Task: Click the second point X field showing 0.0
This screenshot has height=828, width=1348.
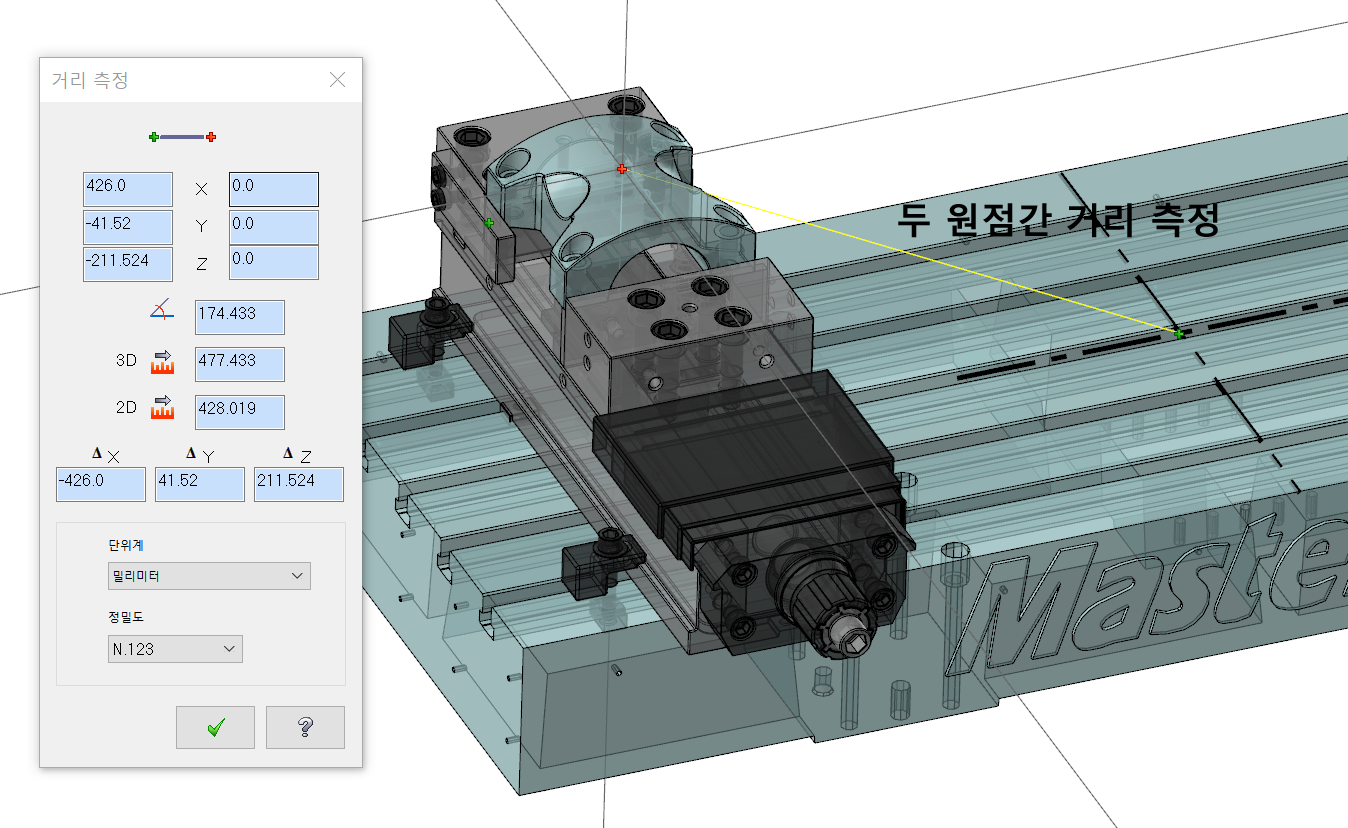Action: (x=274, y=189)
